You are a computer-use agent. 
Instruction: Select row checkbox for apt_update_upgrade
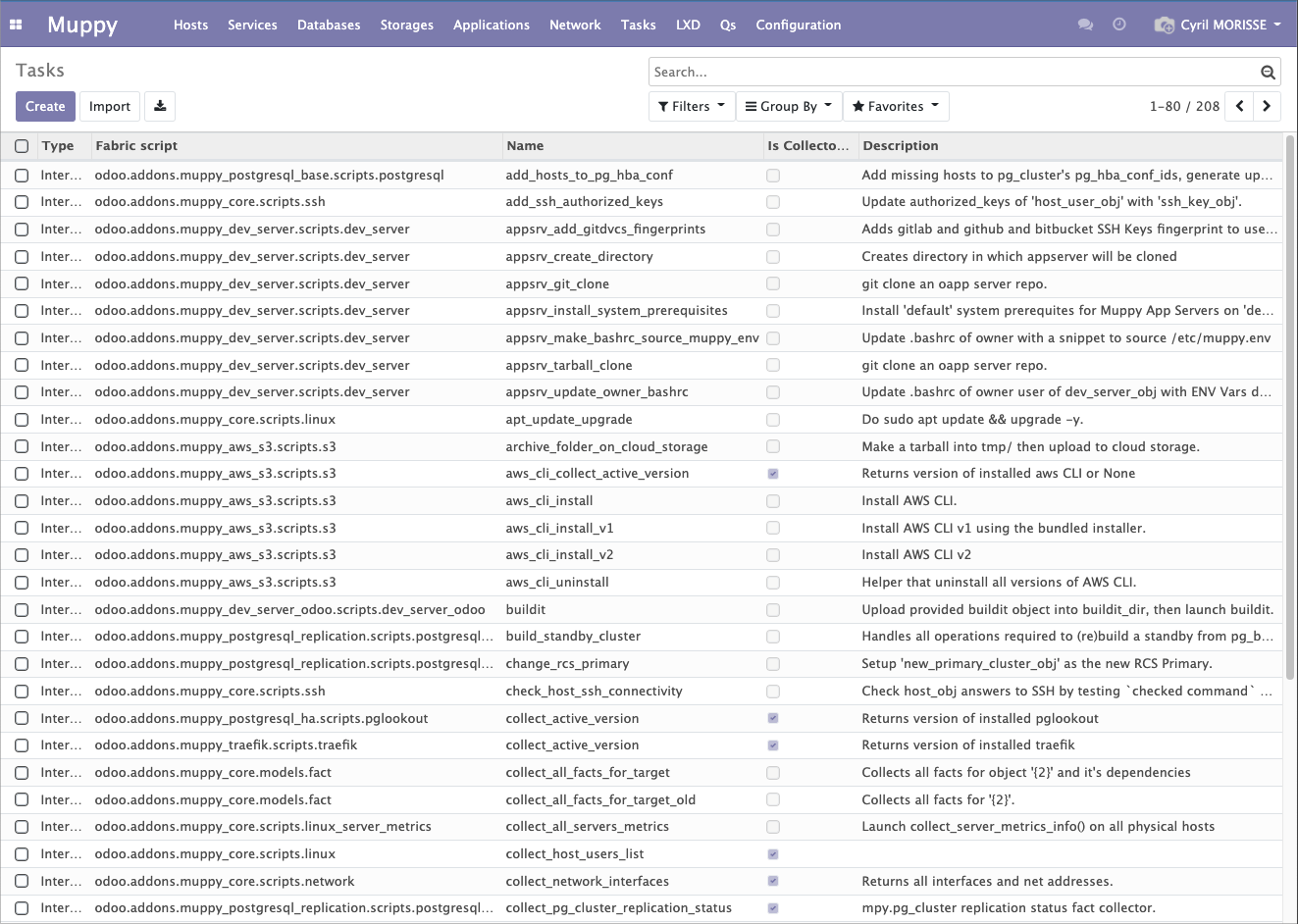22,420
